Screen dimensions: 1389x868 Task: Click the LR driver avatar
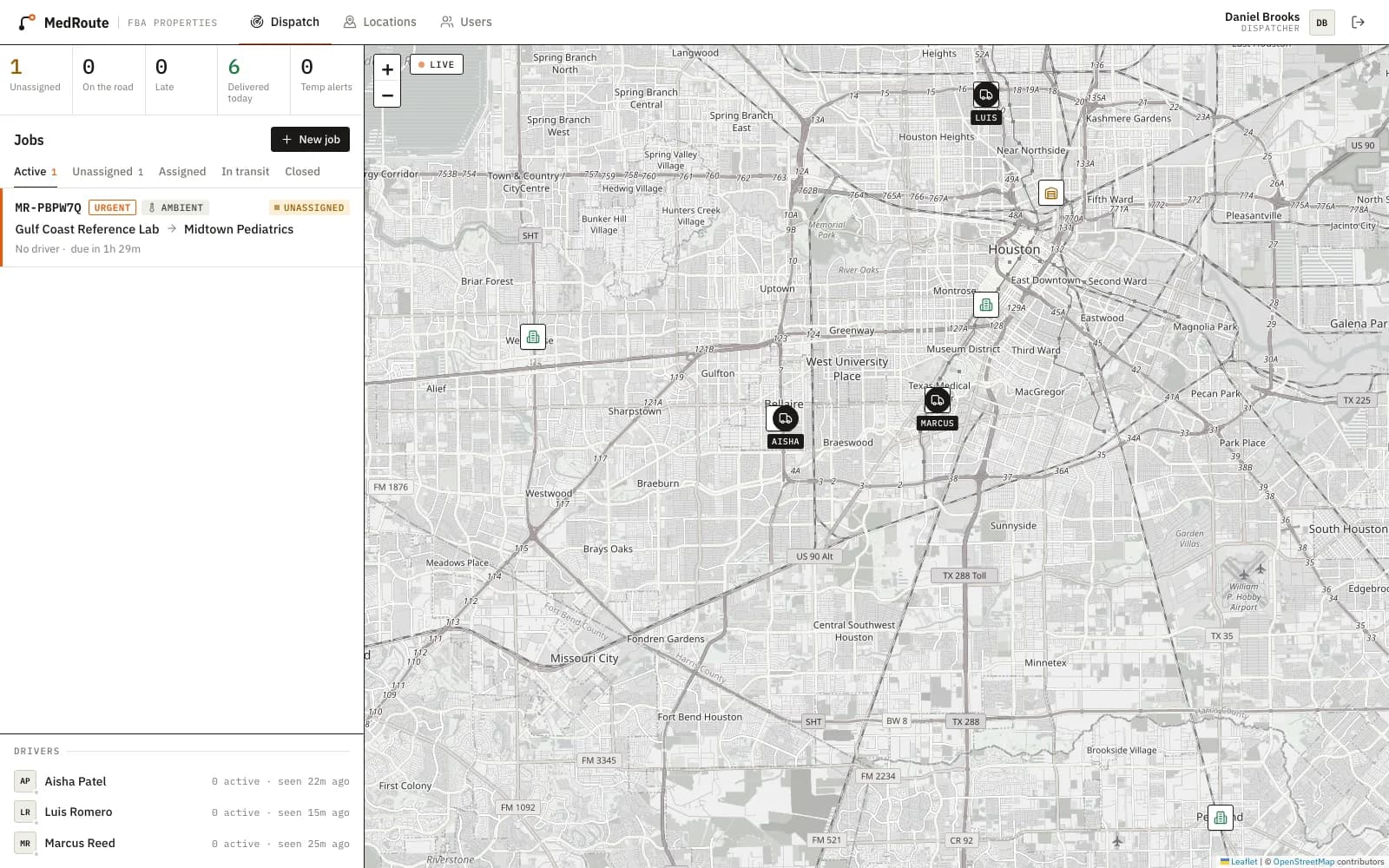coord(25,812)
